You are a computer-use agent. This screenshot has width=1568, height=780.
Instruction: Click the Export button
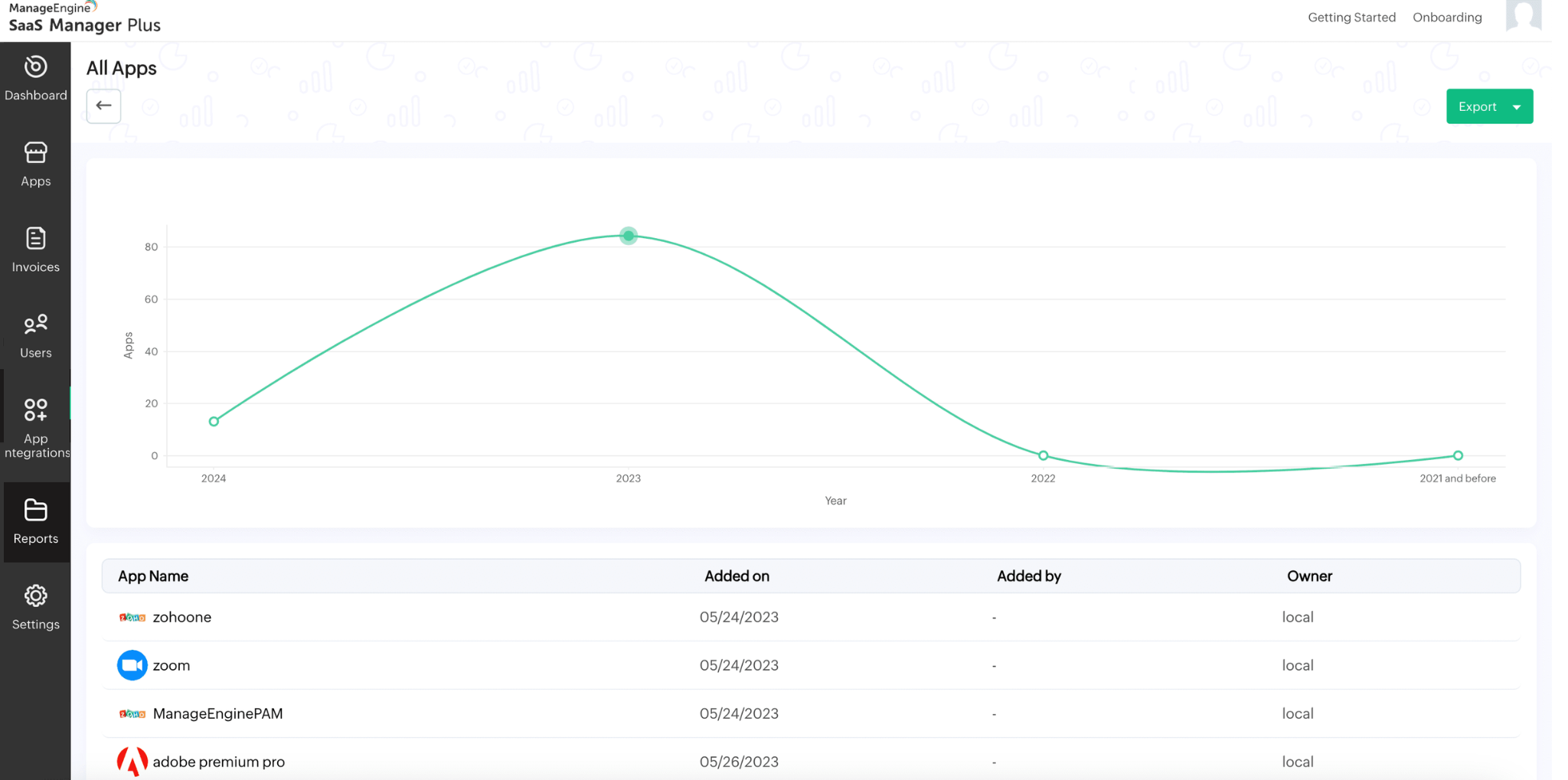(1477, 106)
